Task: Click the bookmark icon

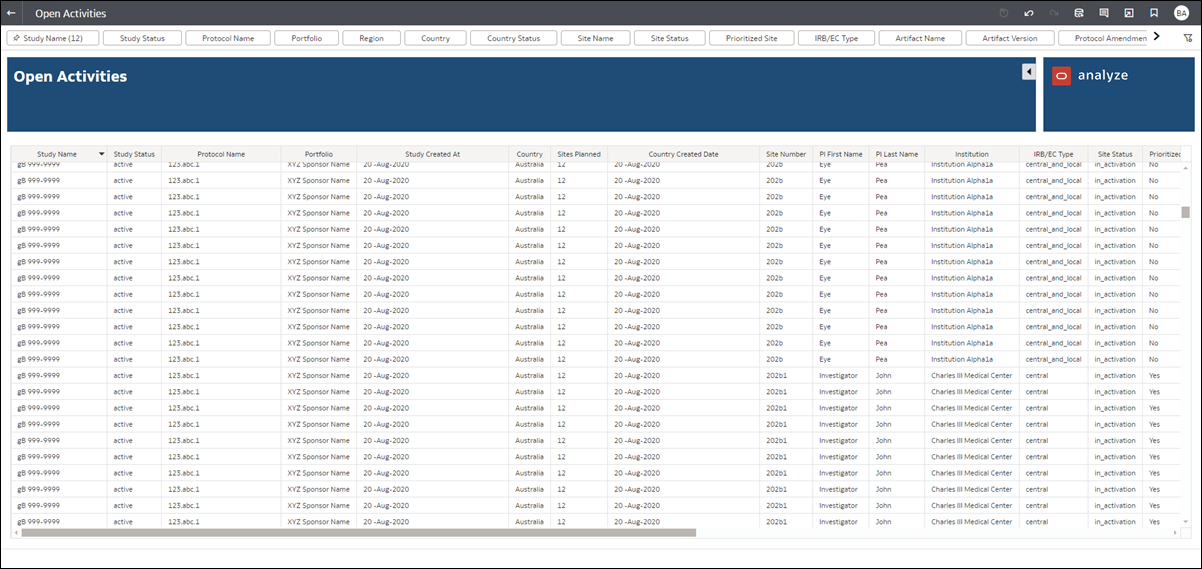Action: 1154,13
